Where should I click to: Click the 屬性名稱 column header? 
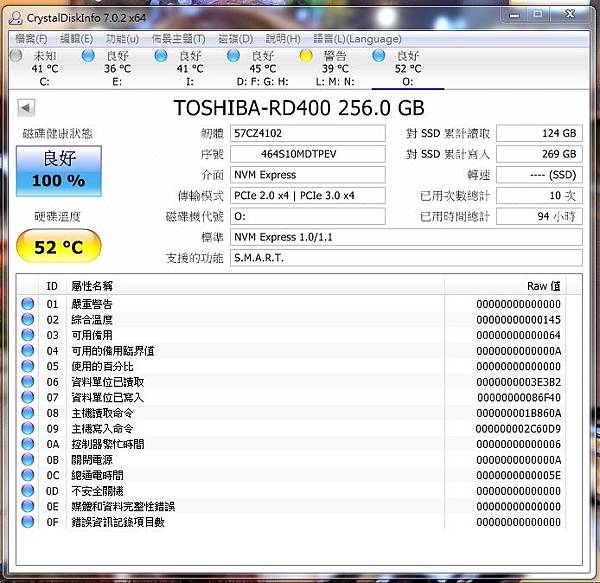coord(255,286)
